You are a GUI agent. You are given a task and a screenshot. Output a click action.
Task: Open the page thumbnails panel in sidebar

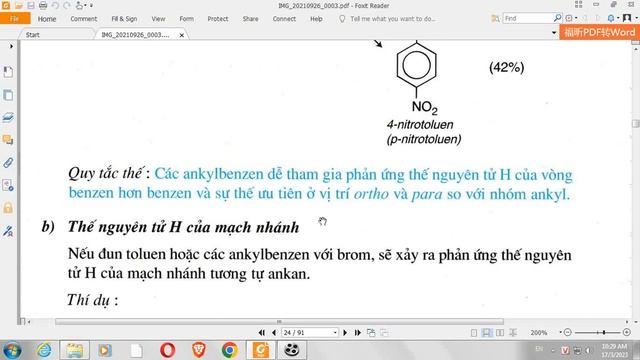[x=8, y=95]
